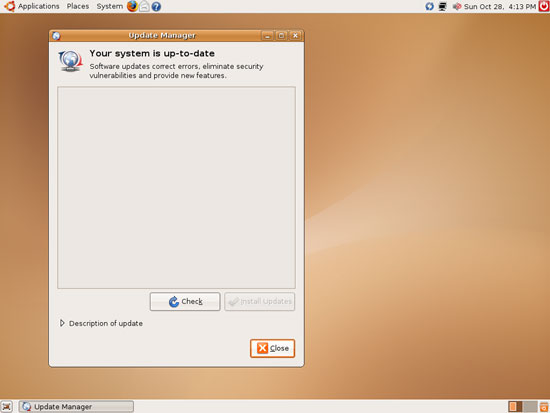Click the Close button in Update Manager

pyautogui.click(x=273, y=348)
